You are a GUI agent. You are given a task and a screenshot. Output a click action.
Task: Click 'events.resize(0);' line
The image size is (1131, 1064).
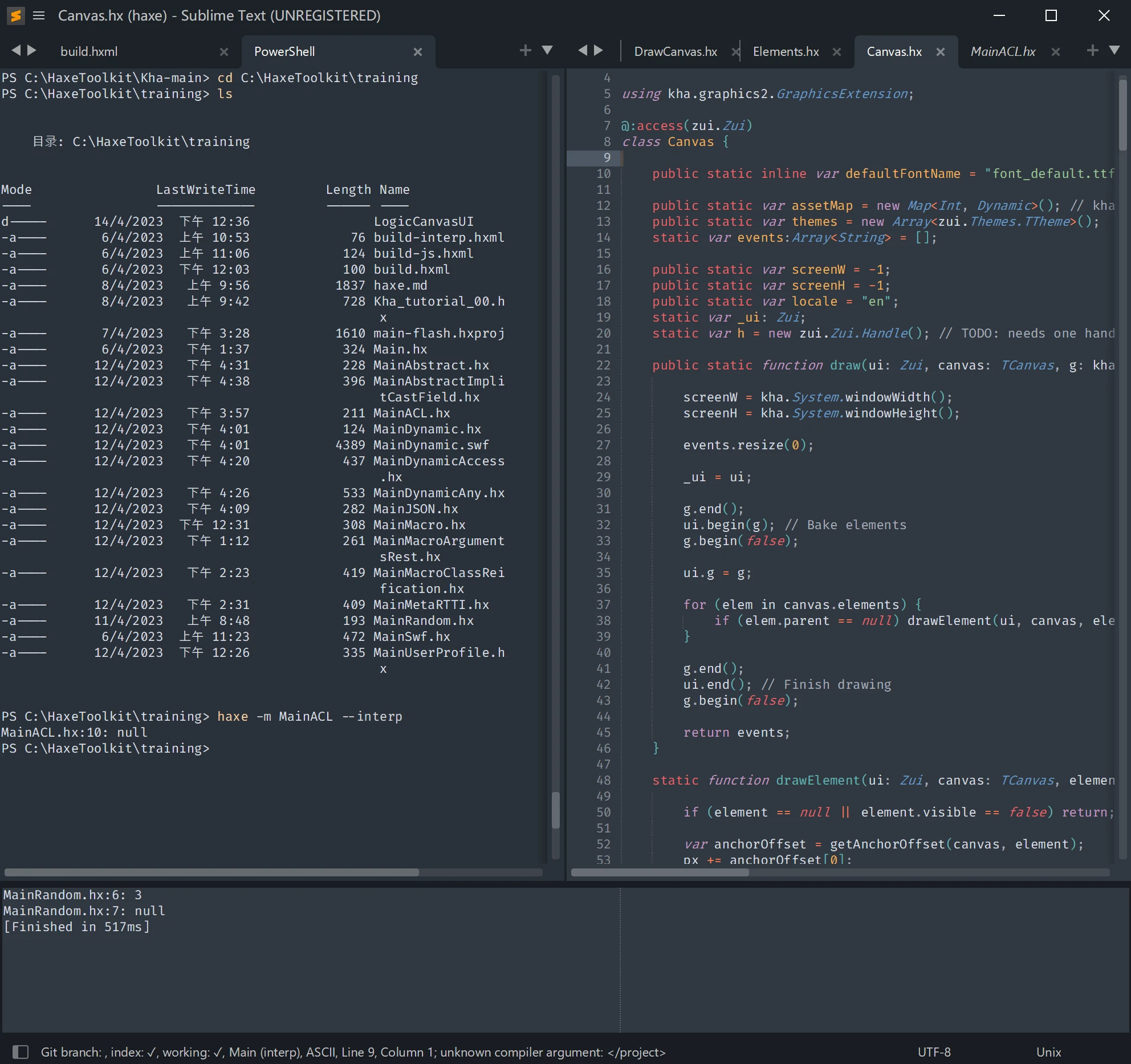pyautogui.click(x=748, y=445)
